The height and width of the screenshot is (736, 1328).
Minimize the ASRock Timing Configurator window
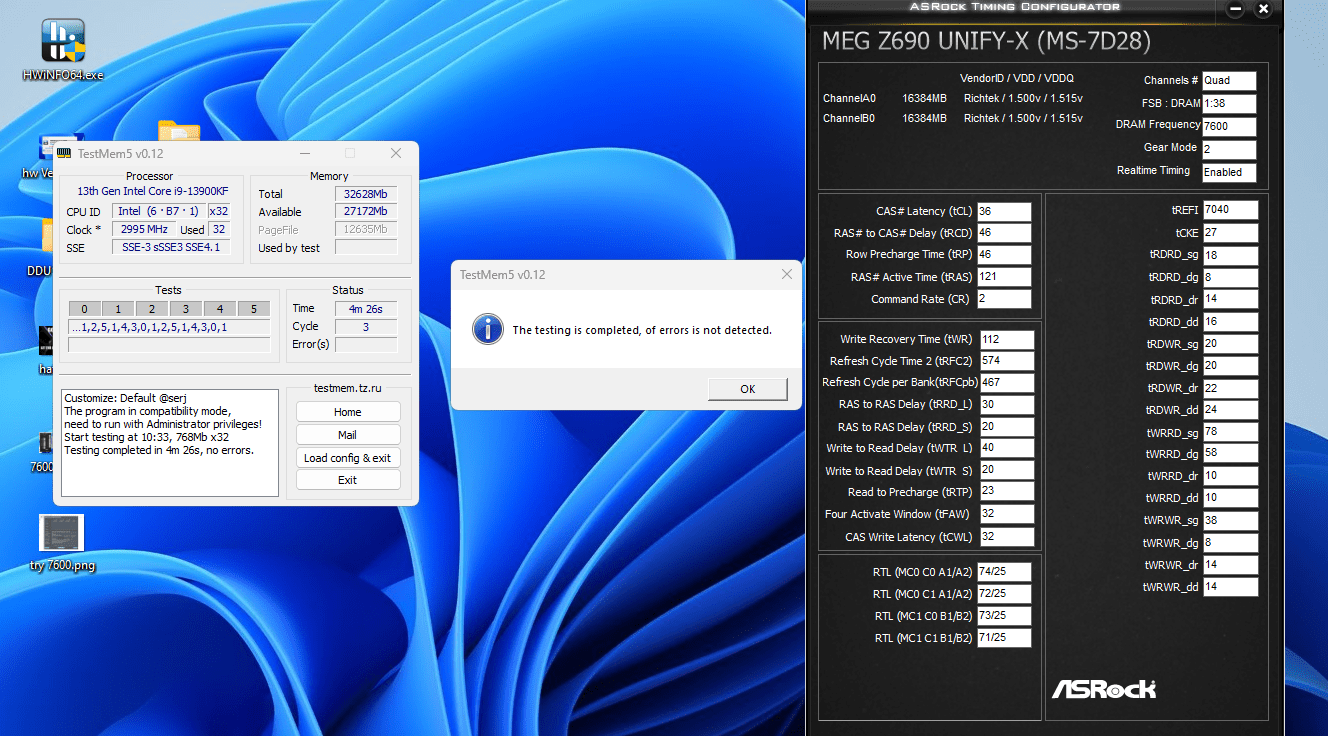point(1236,9)
